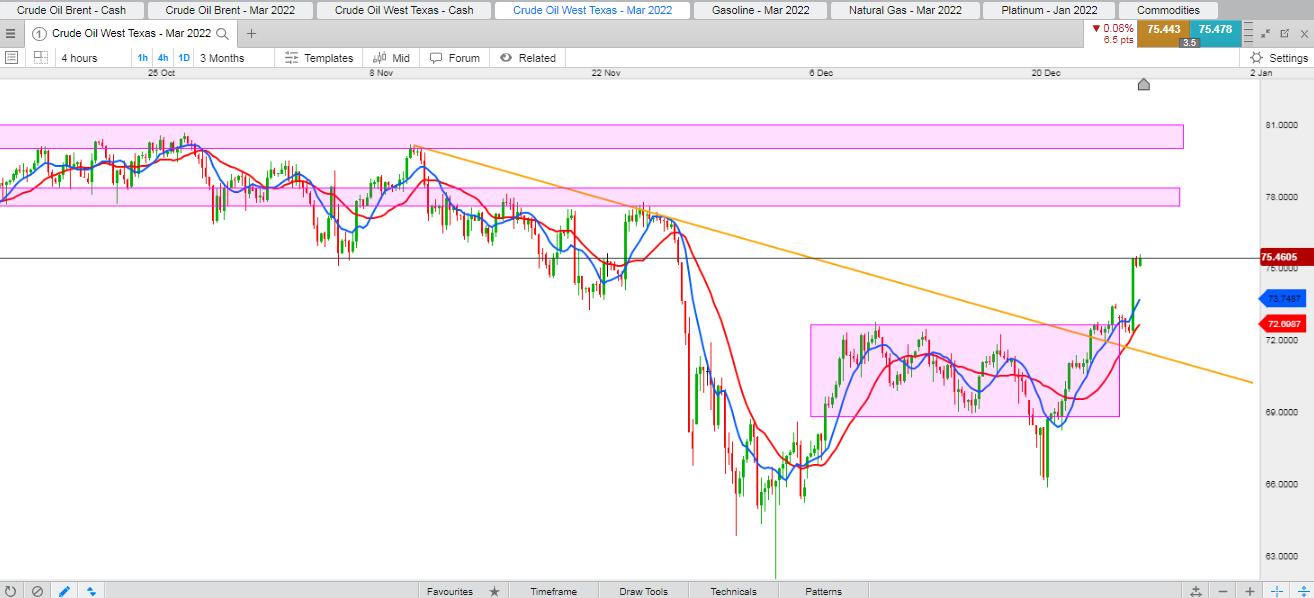This screenshot has height=598, width=1314.
Task: Click the drag handle next to the buy price
Action: (x=1247, y=33)
